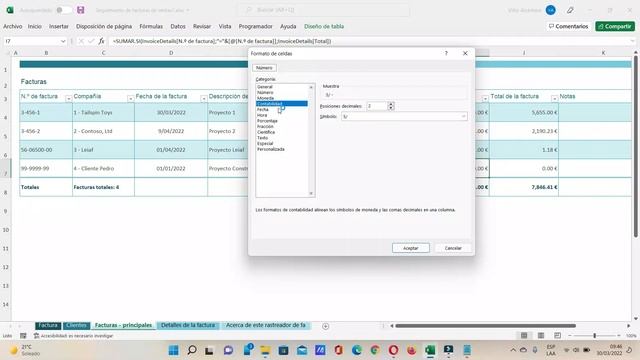Click the green Compartir button
The width and height of the screenshot is (640, 360).
click(x=615, y=26)
